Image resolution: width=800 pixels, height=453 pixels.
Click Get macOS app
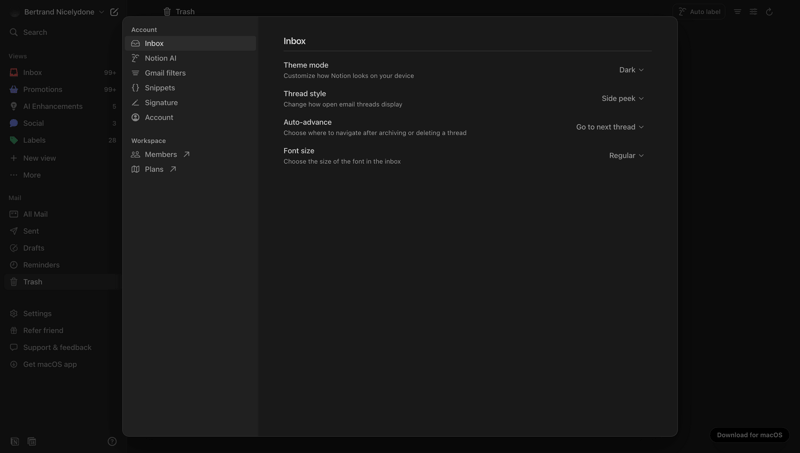(61, 364)
